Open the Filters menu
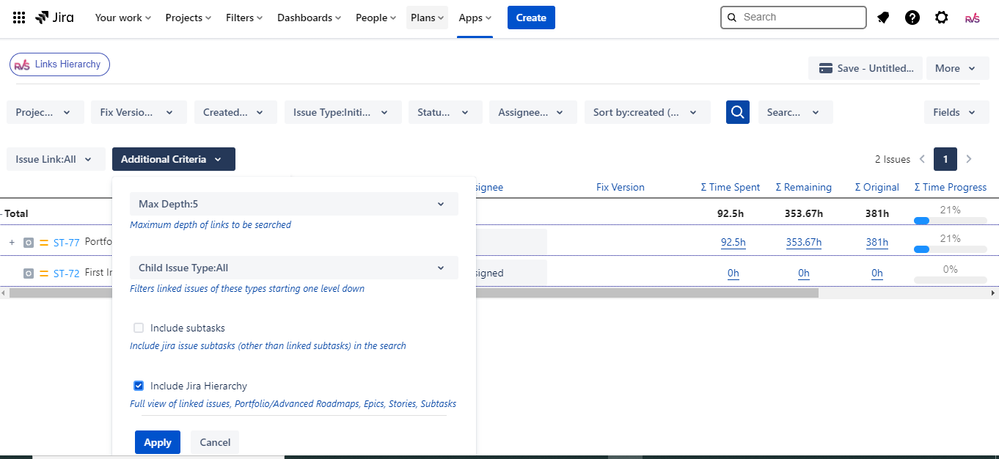The image size is (999, 459). coord(244,18)
